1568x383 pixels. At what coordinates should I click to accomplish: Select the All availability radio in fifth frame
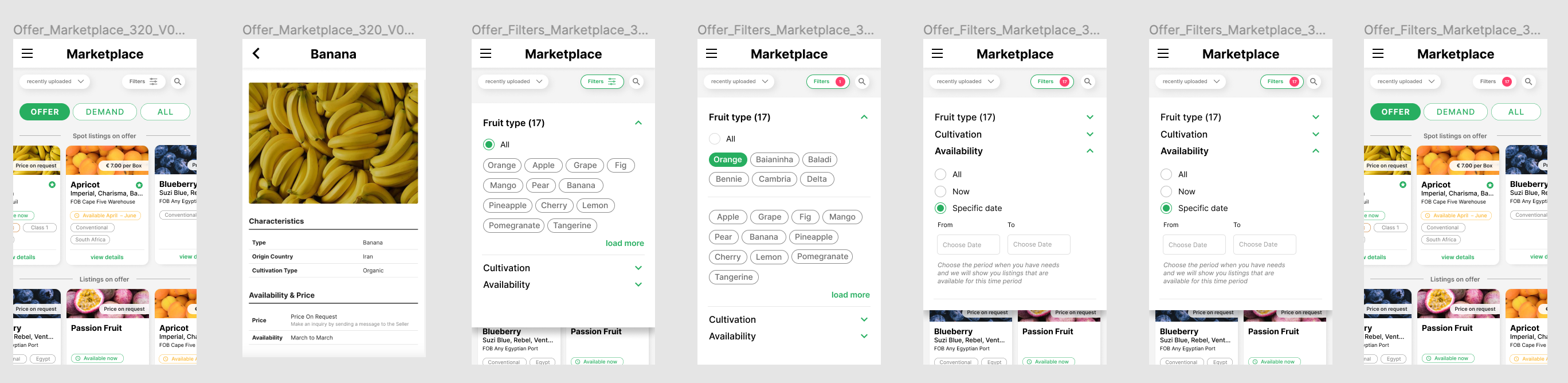pyautogui.click(x=940, y=174)
